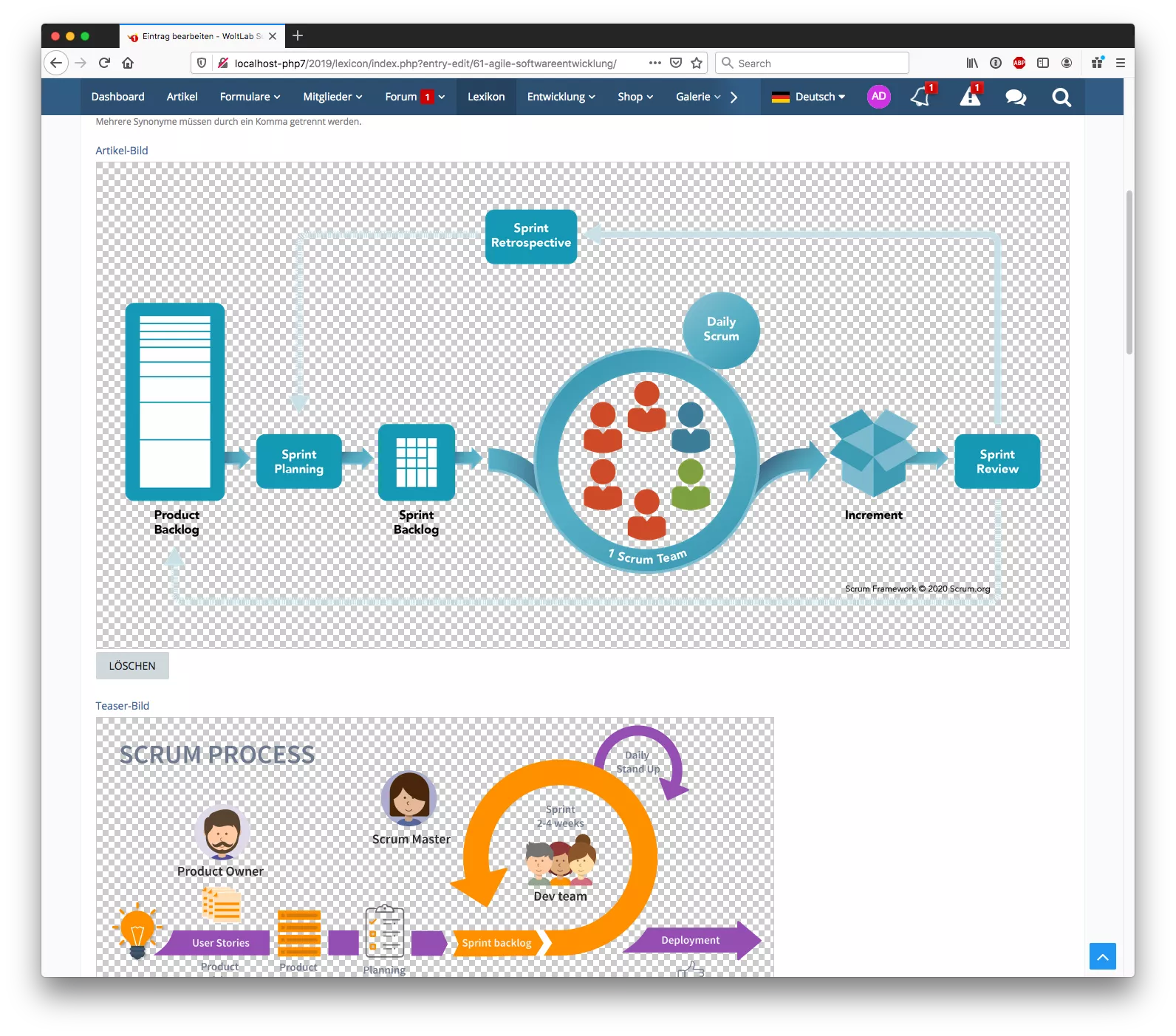Open the moderation warning triangle icon
Image resolution: width=1176 pixels, height=1036 pixels.
970,97
